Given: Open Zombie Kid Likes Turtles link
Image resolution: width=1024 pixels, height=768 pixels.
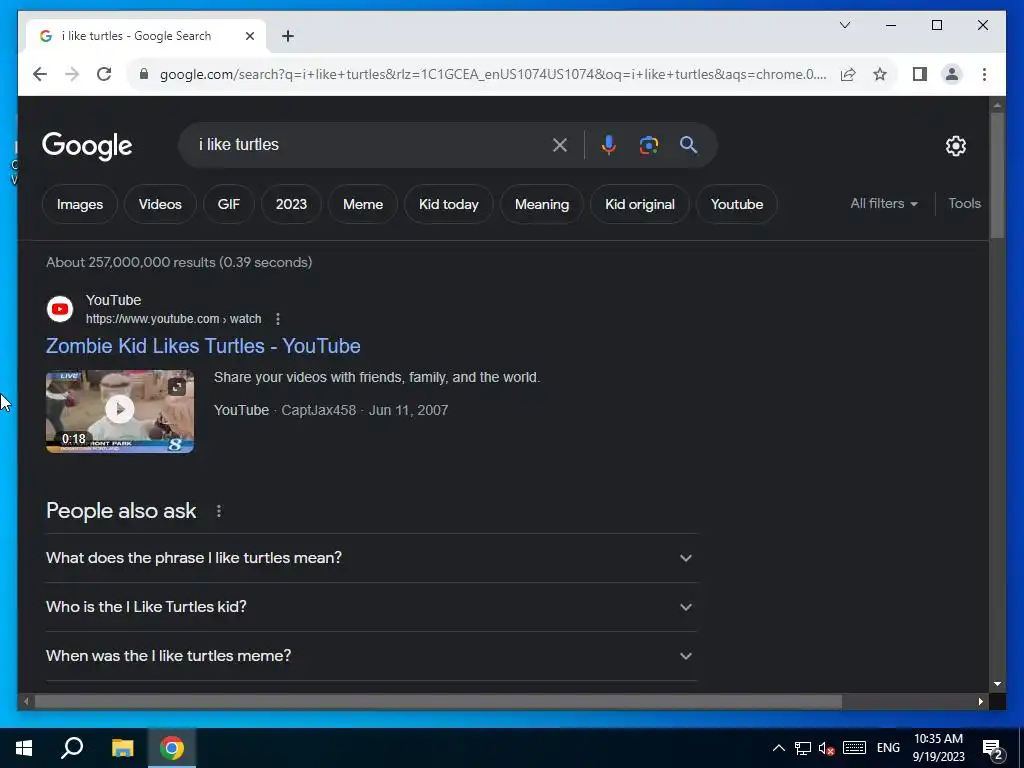Looking at the screenshot, I should tap(203, 346).
